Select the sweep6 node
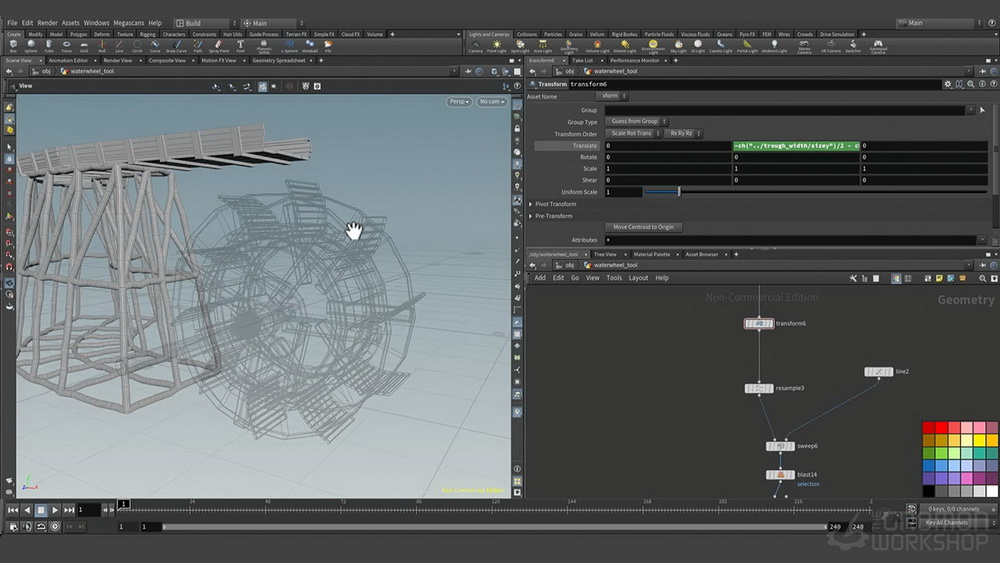Image resolution: width=1000 pixels, height=563 pixels. click(780, 446)
